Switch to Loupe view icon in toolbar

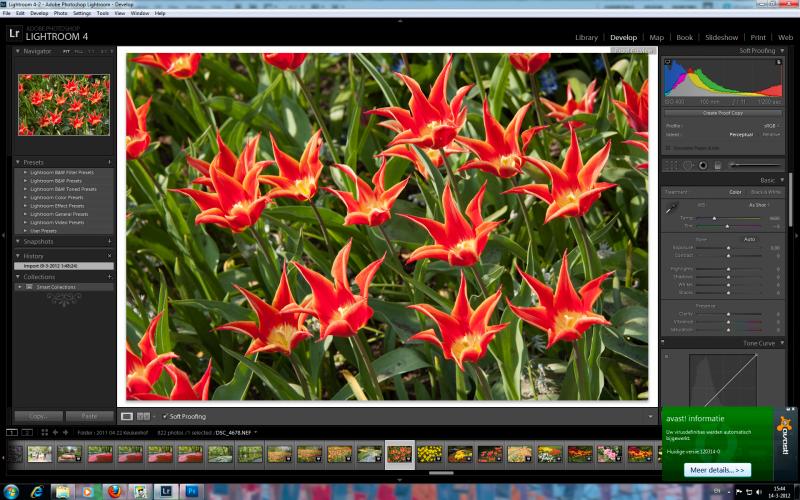[127, 416]
